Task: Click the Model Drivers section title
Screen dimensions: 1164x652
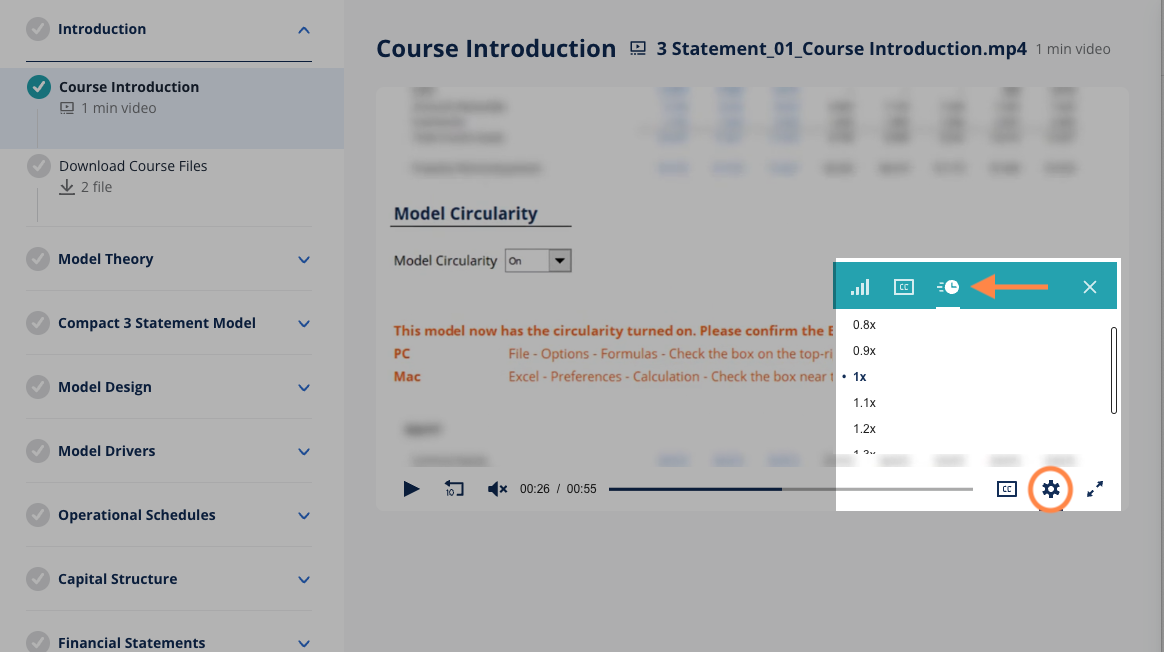Action: click(x=106, y=451)
